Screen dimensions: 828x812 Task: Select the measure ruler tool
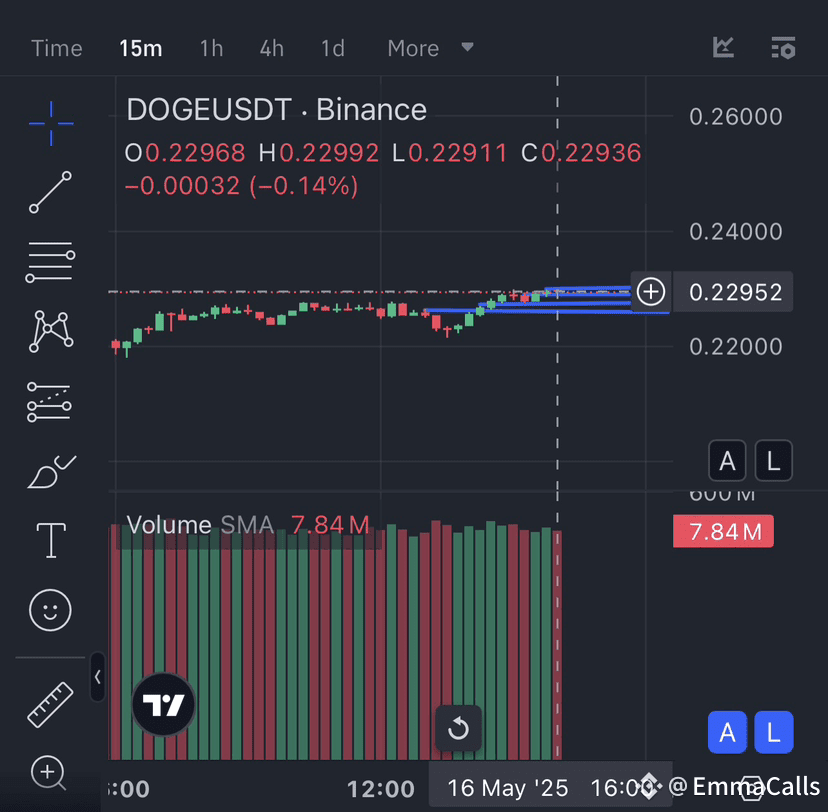pos(49,703)
